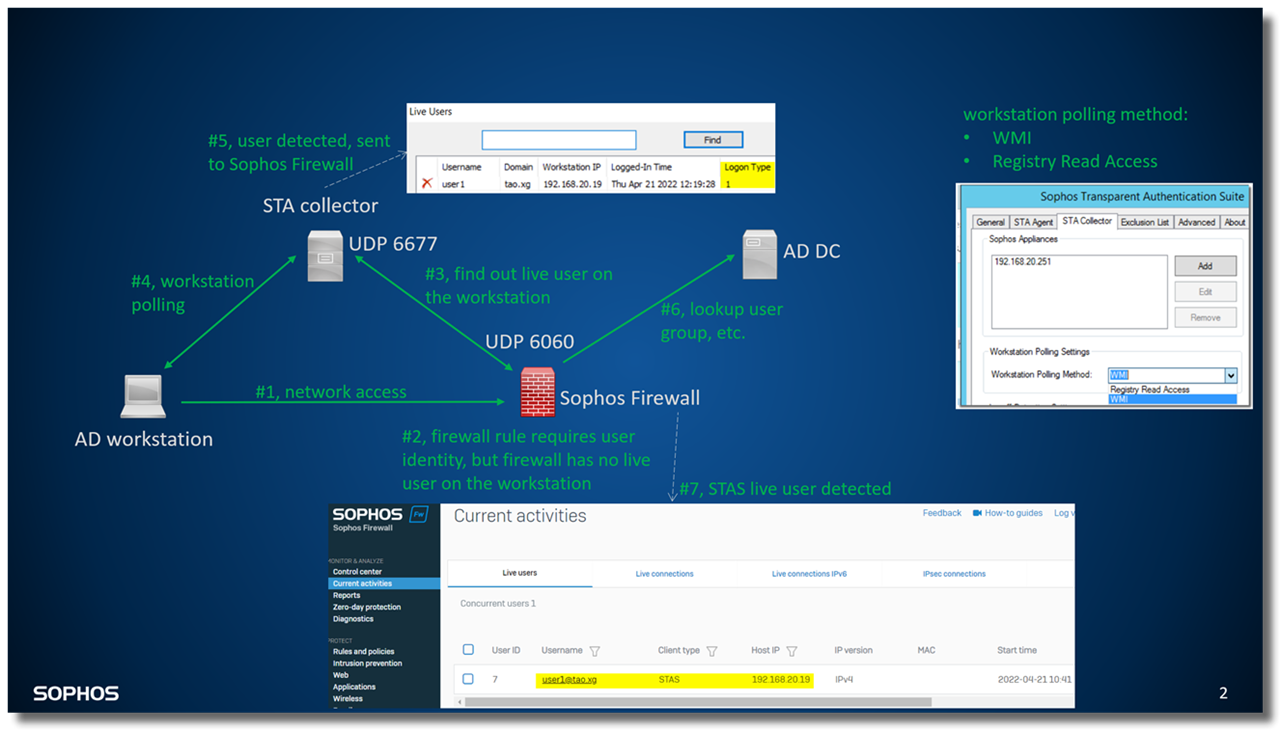Viewport: 1280px width, 730px height.
Task: Open the Feedback link
Action: pos(942,513)
